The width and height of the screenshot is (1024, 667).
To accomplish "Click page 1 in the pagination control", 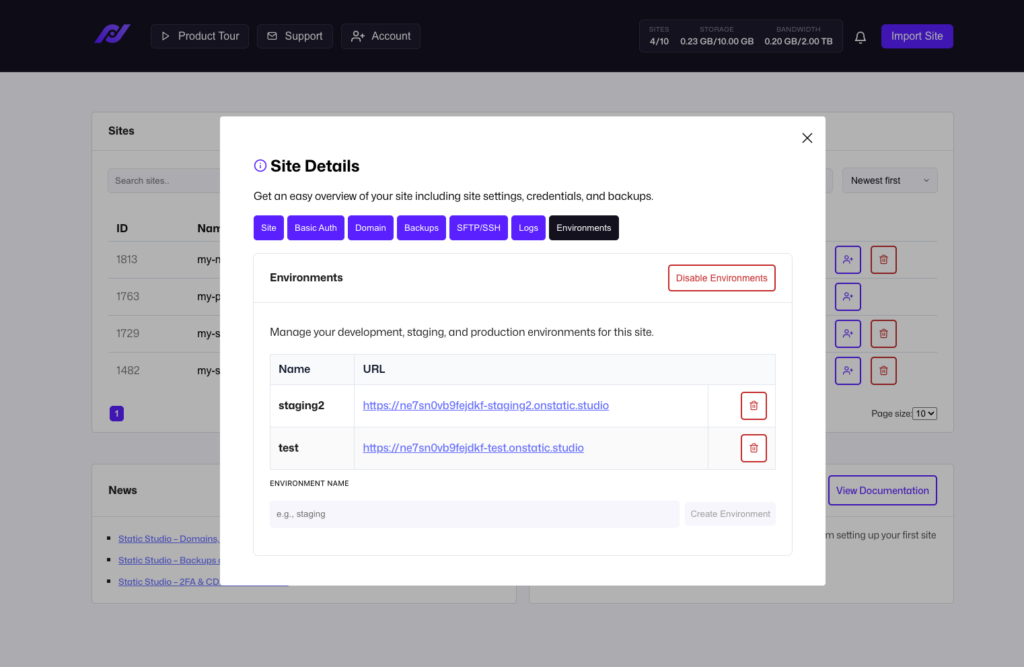I will click(116, 413).
